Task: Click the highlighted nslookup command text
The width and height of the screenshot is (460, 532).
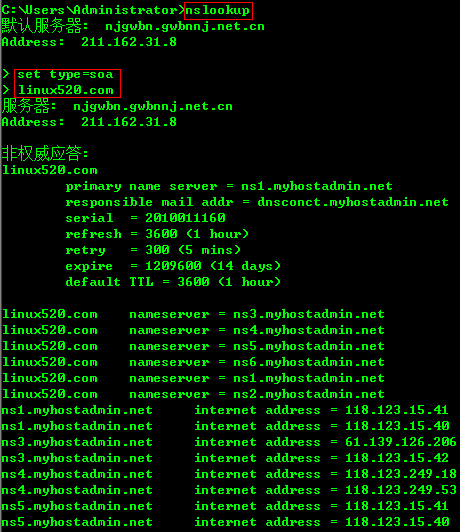Action: (218, 11)
